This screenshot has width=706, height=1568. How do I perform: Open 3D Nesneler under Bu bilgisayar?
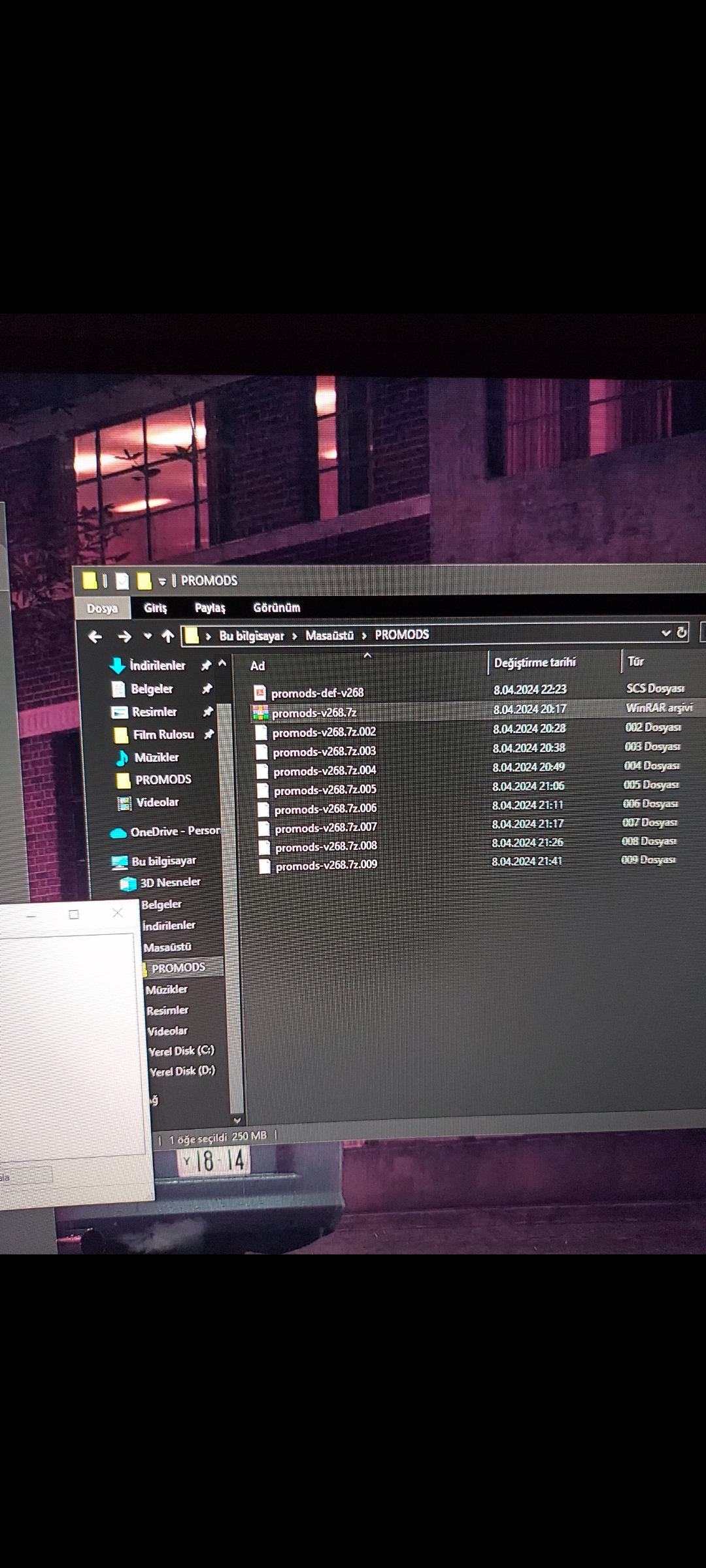[x=170, y=882]
